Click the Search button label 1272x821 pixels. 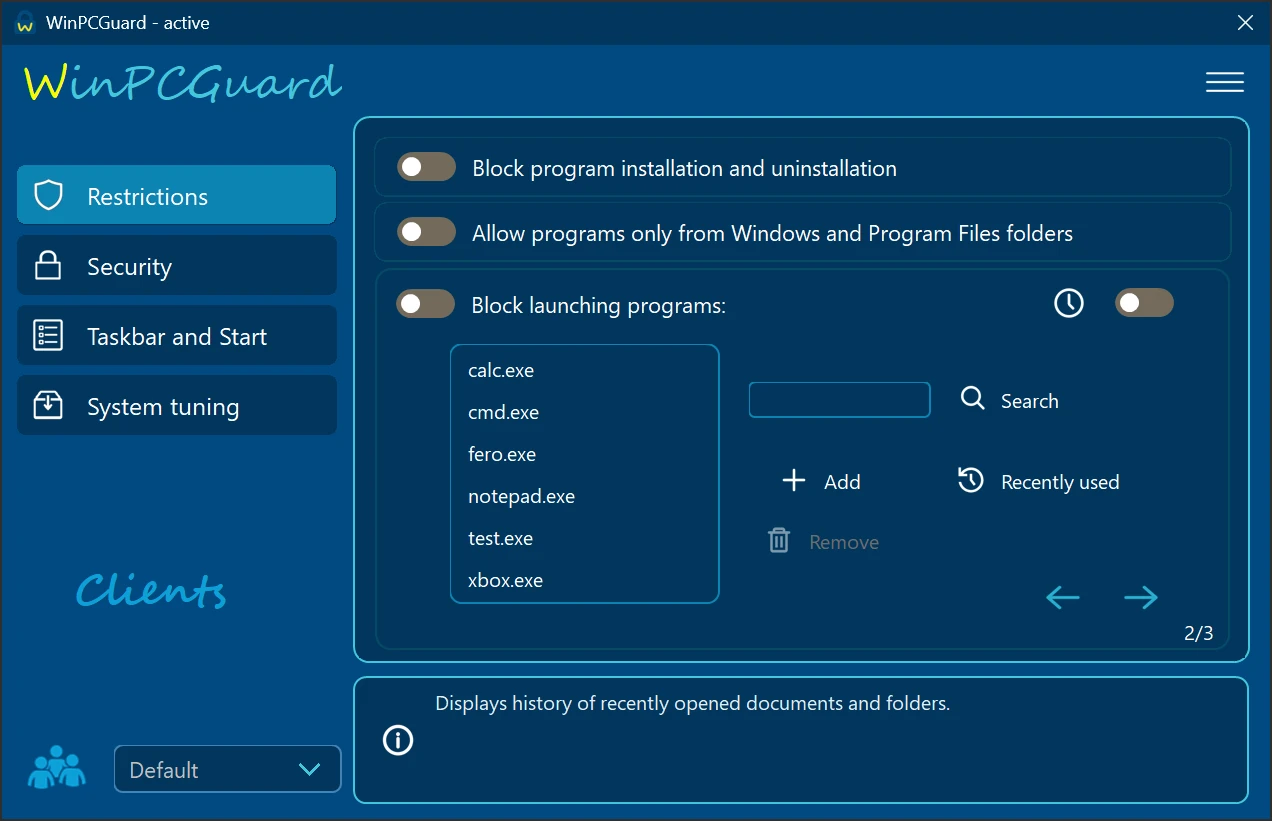point(1029,401)
